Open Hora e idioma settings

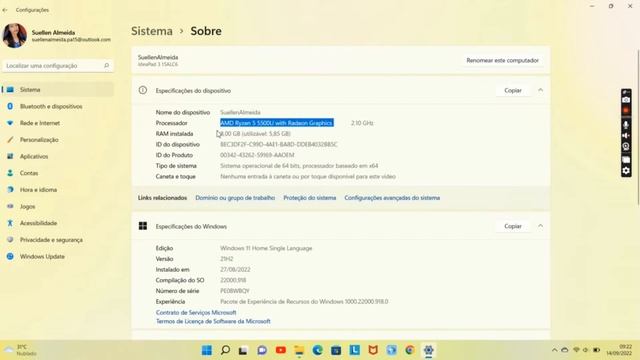tap(58, 190)
